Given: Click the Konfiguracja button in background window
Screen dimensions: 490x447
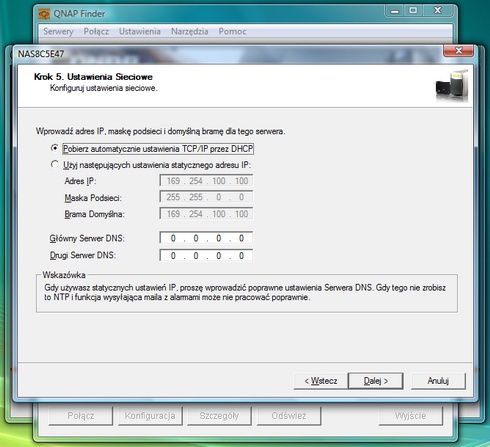Looking at the screenshot, I should [x=150, y=416].
